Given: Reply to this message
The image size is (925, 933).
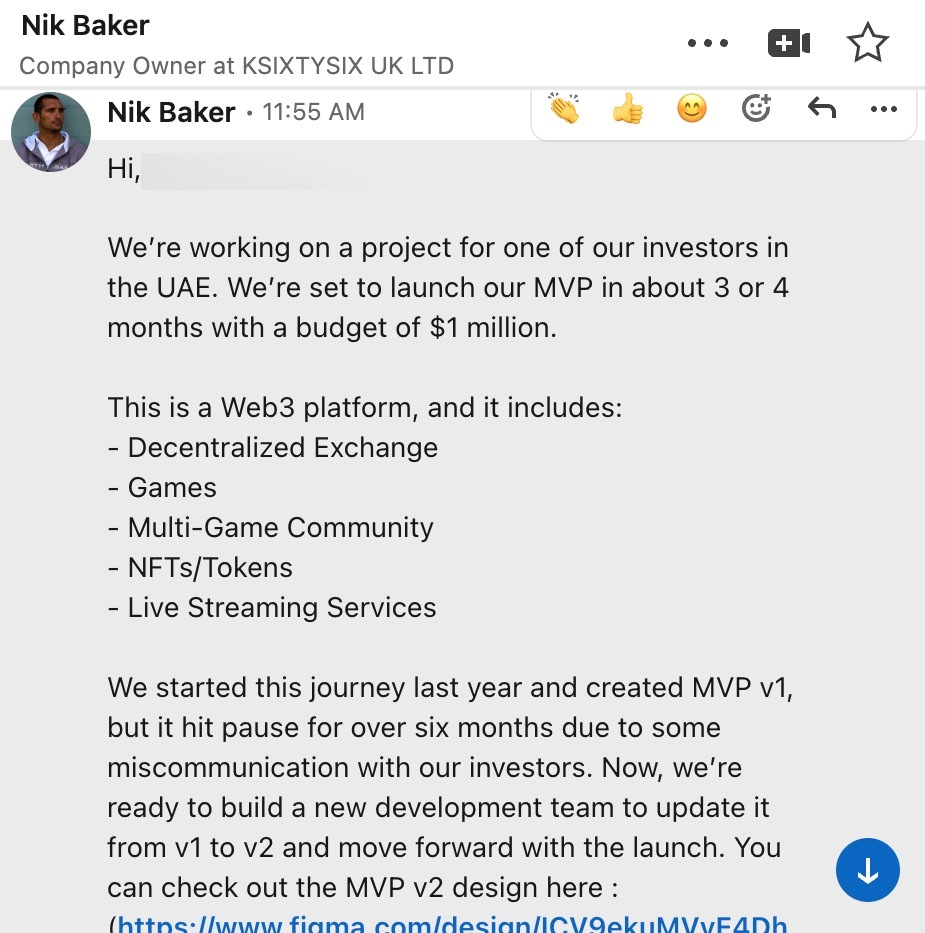Looking at the screenshot, I should pos(821,109).
